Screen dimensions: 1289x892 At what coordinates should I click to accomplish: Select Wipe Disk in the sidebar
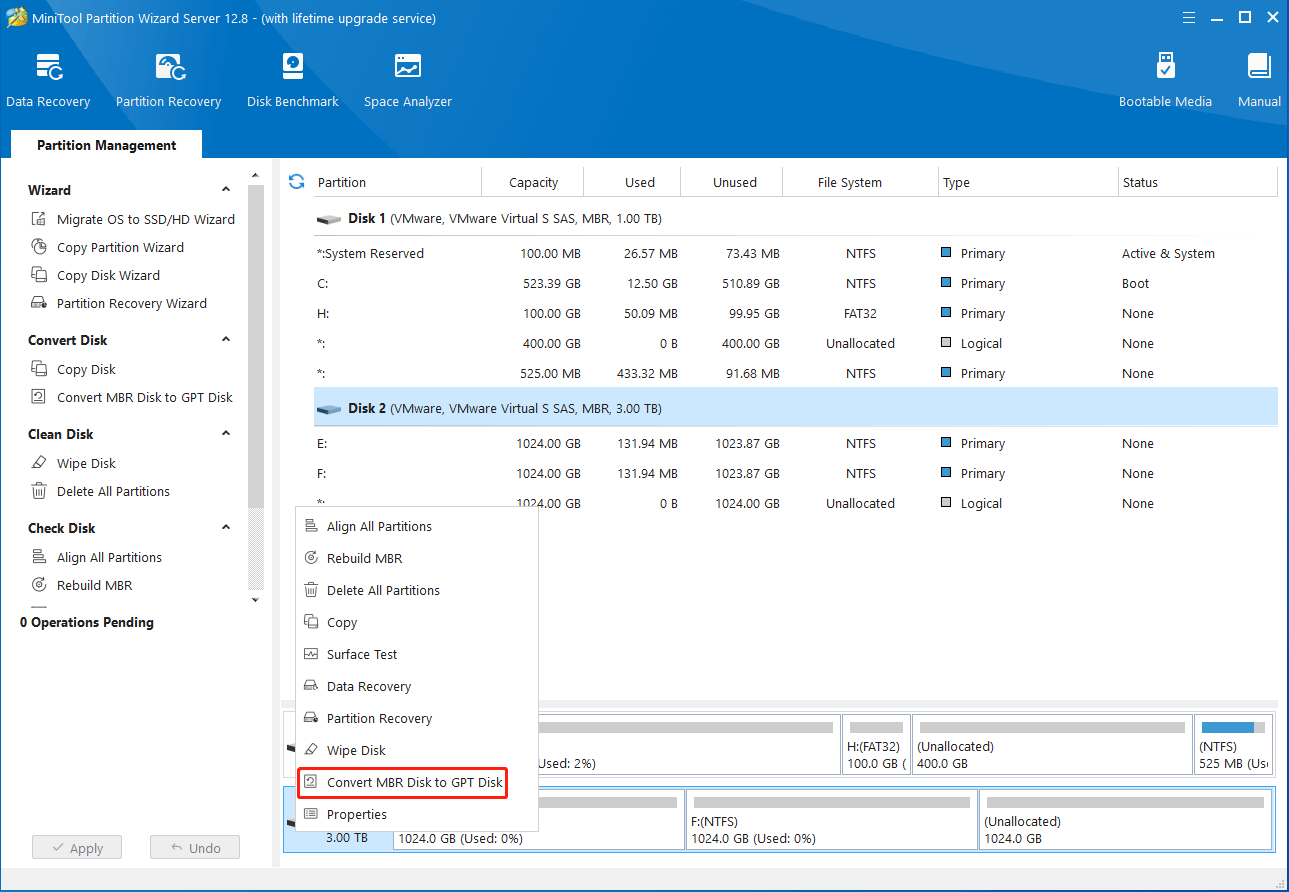point(73,463)
